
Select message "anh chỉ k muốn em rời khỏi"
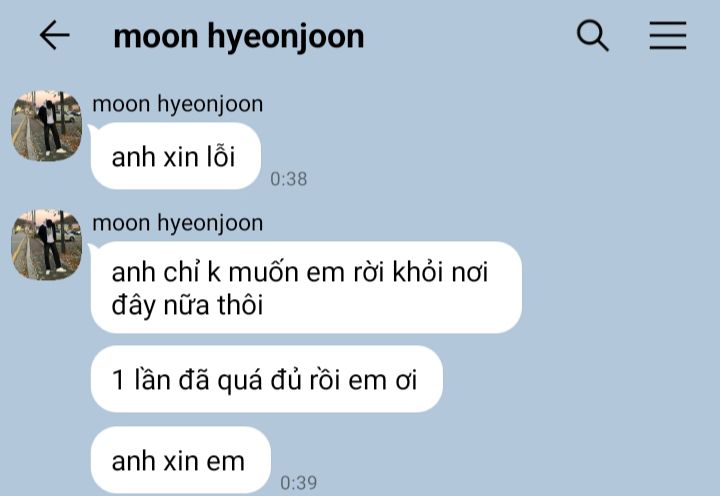point(306,287)
